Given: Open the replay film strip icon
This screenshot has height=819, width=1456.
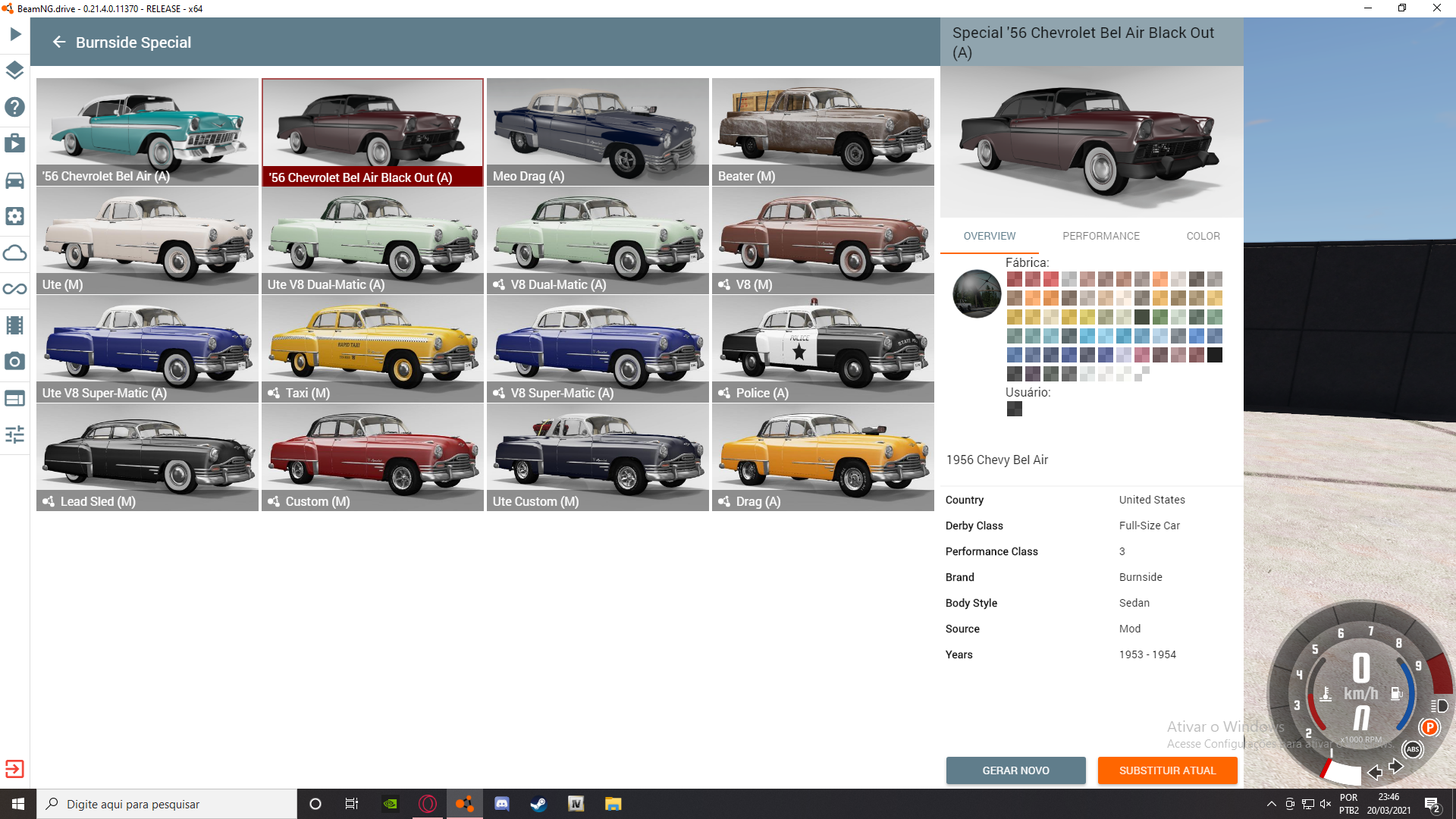Looking at the screenshot, I should point(15,325).
